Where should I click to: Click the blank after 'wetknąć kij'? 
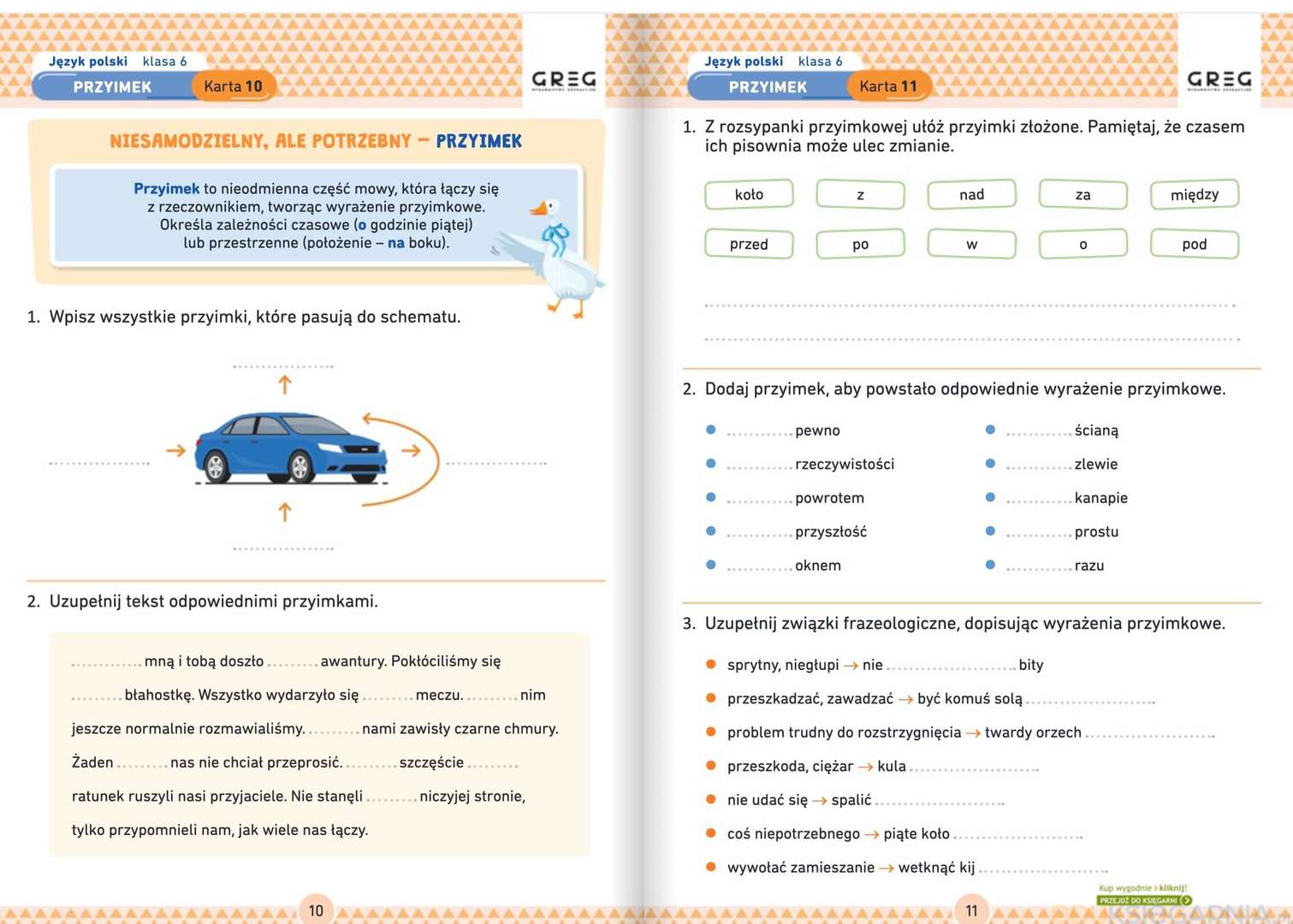[1044, 869]
